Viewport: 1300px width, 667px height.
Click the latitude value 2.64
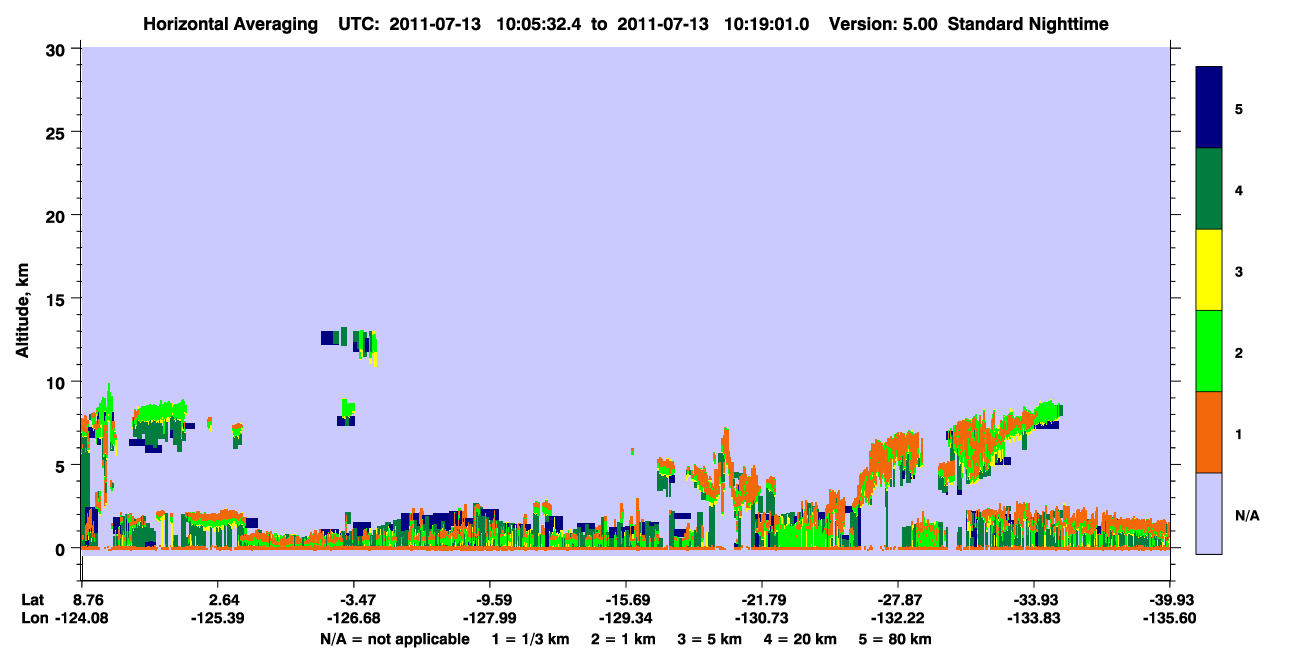pos(224,600)
